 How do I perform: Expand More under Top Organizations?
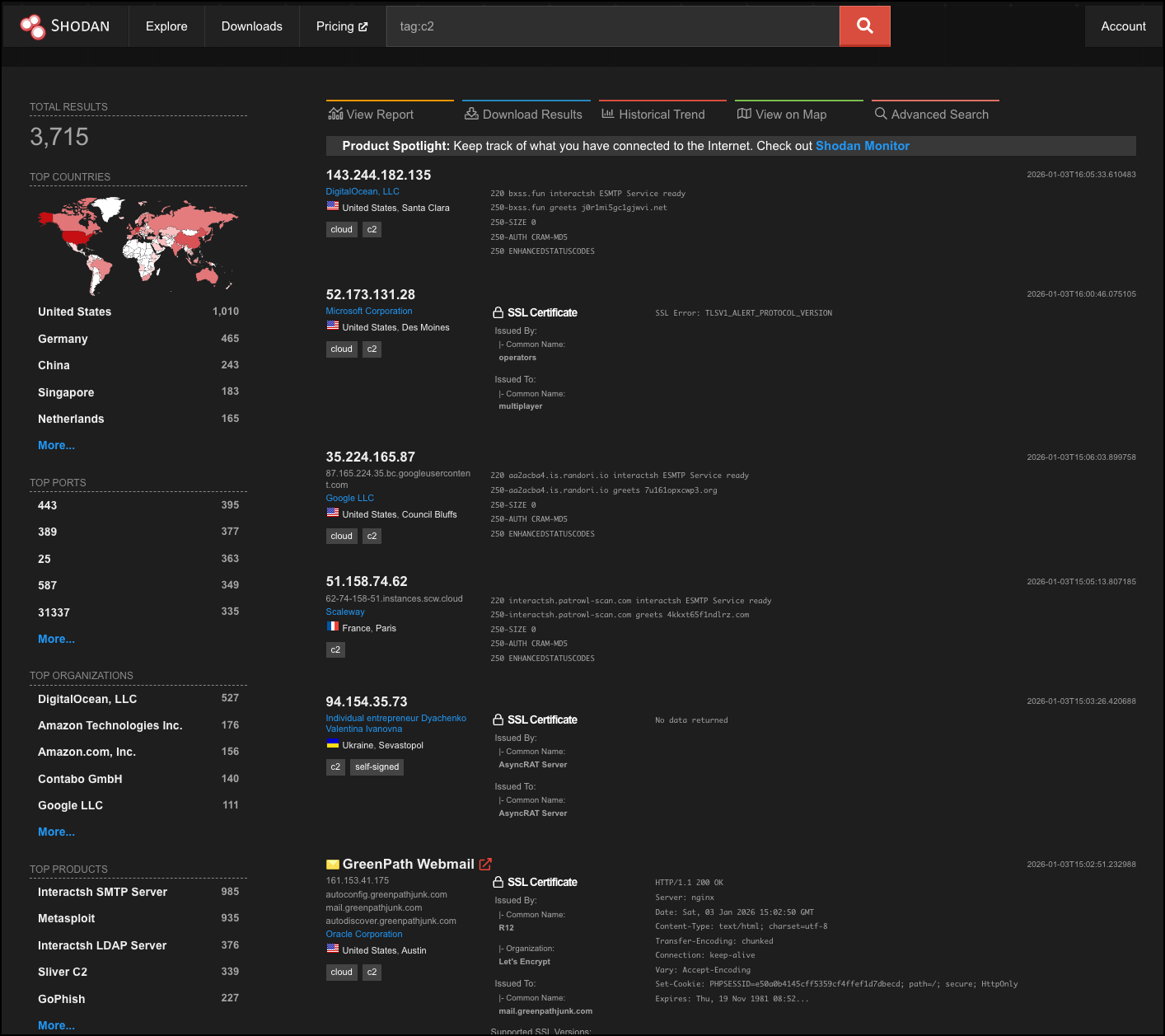[56, 832]
